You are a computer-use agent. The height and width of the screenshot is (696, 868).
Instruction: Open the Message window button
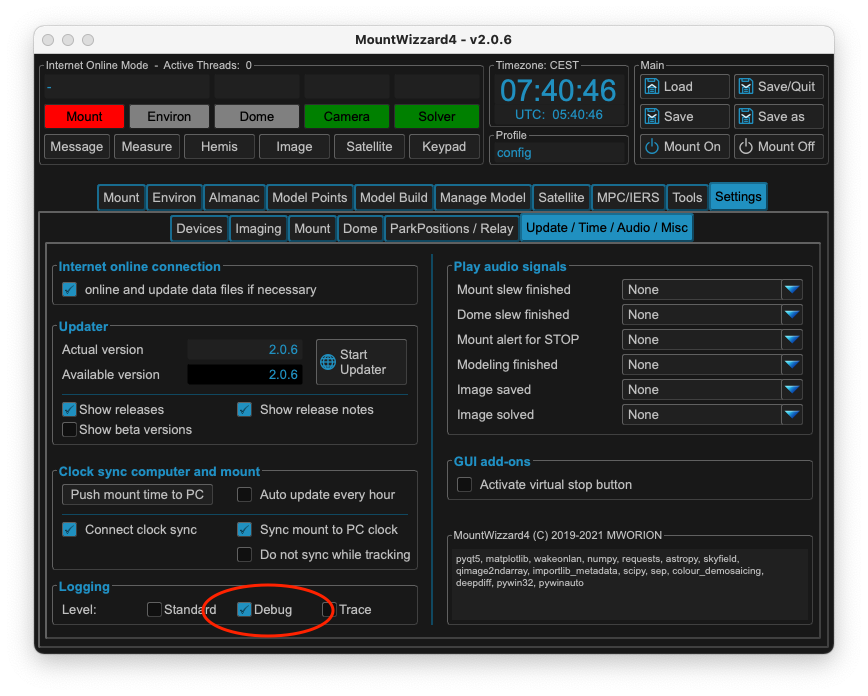click(x=77, y=147)
